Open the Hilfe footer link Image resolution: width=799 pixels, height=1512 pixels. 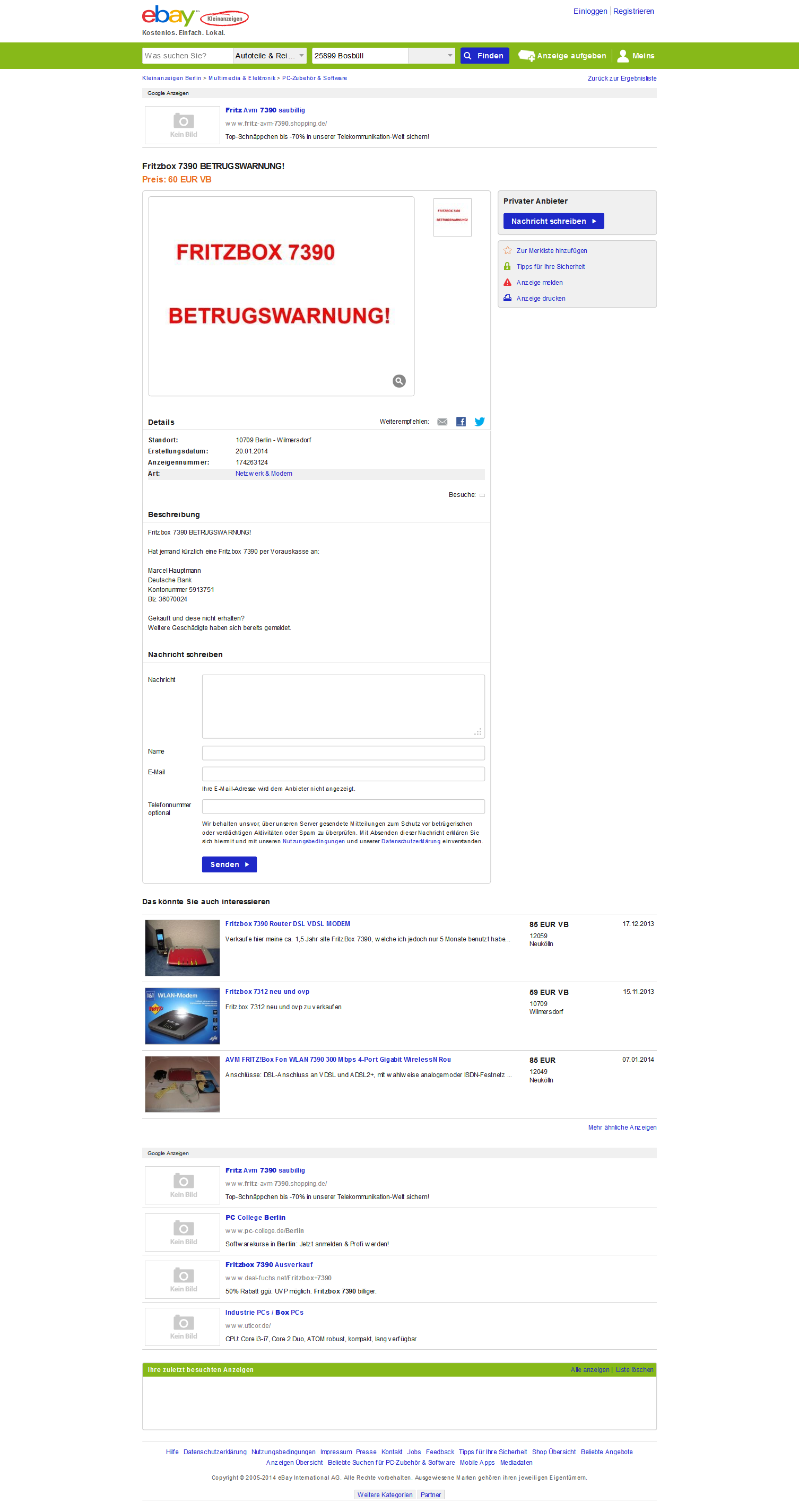pyautogui.click(x=172, y=1452)
